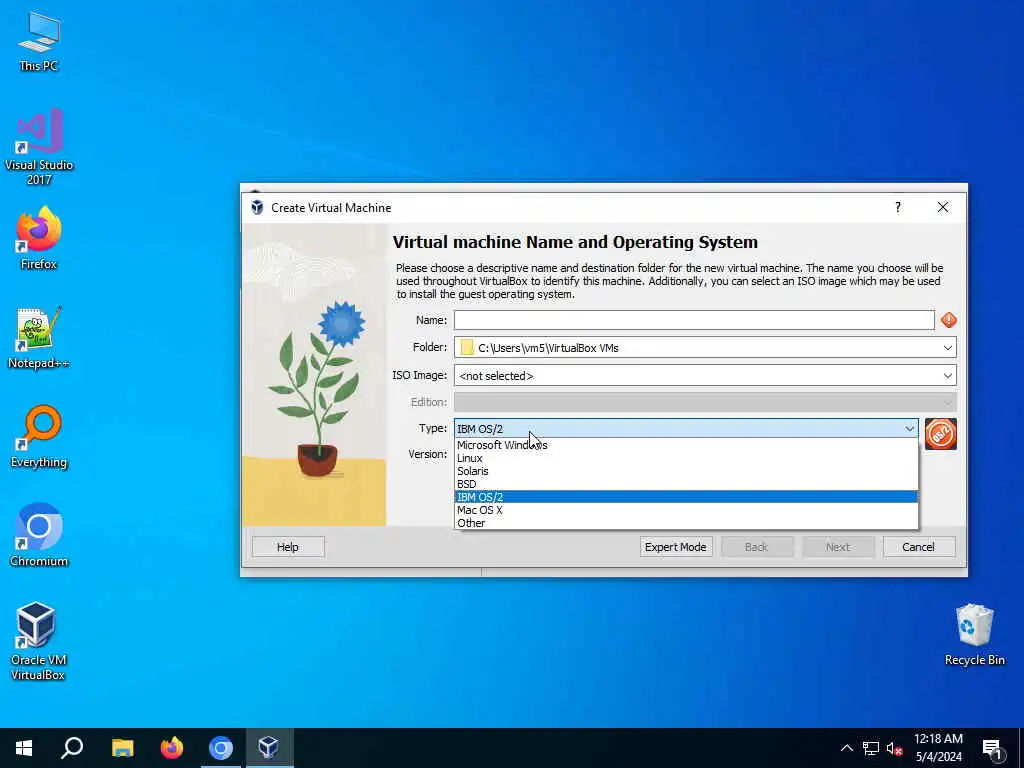Click the Name input field

(x=694, y=320)
